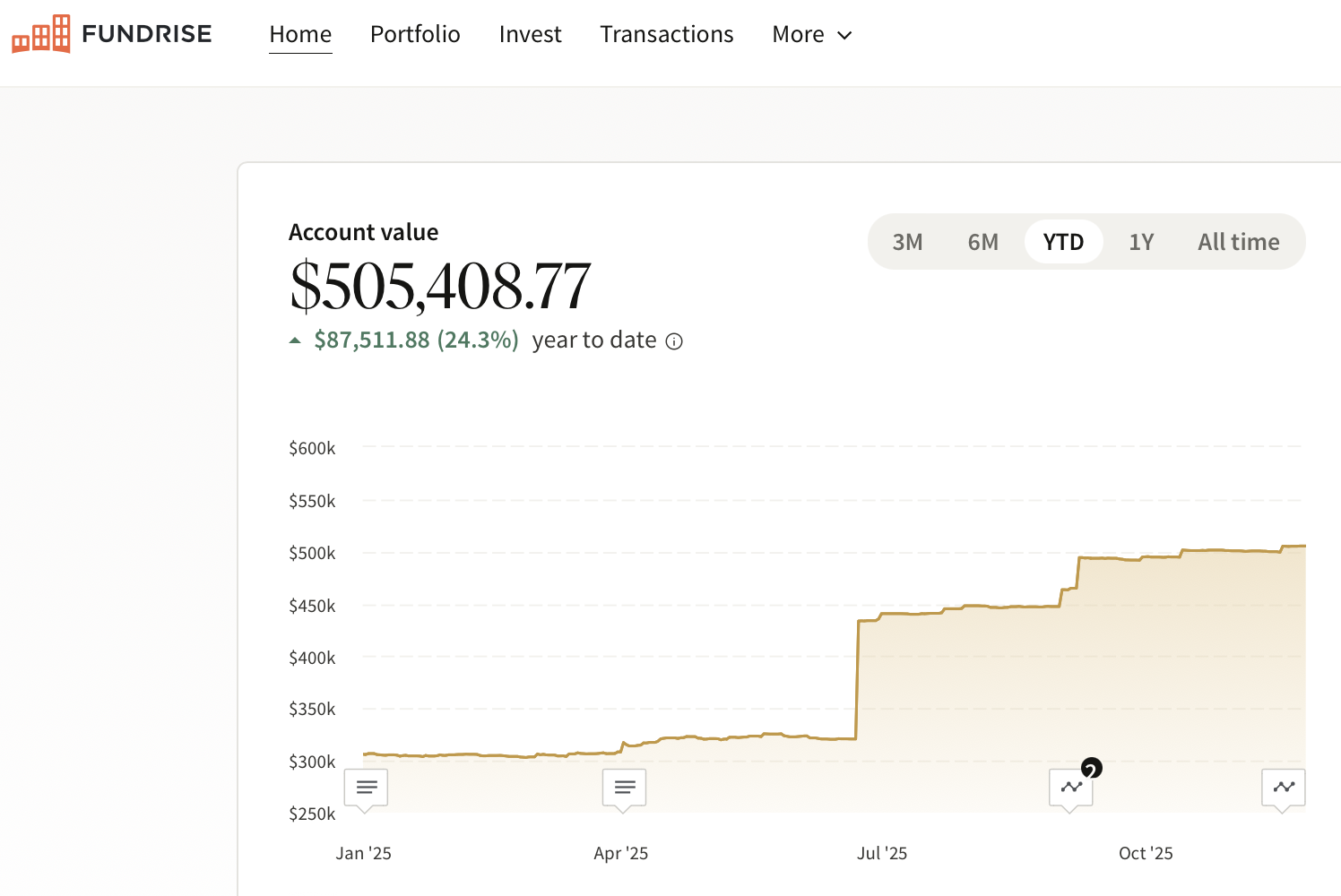This screenshot has height=896, width=1341.
Task: Click the note annotation marker below Apr '25
Action: pyautogui.click(x=624, y=787)
